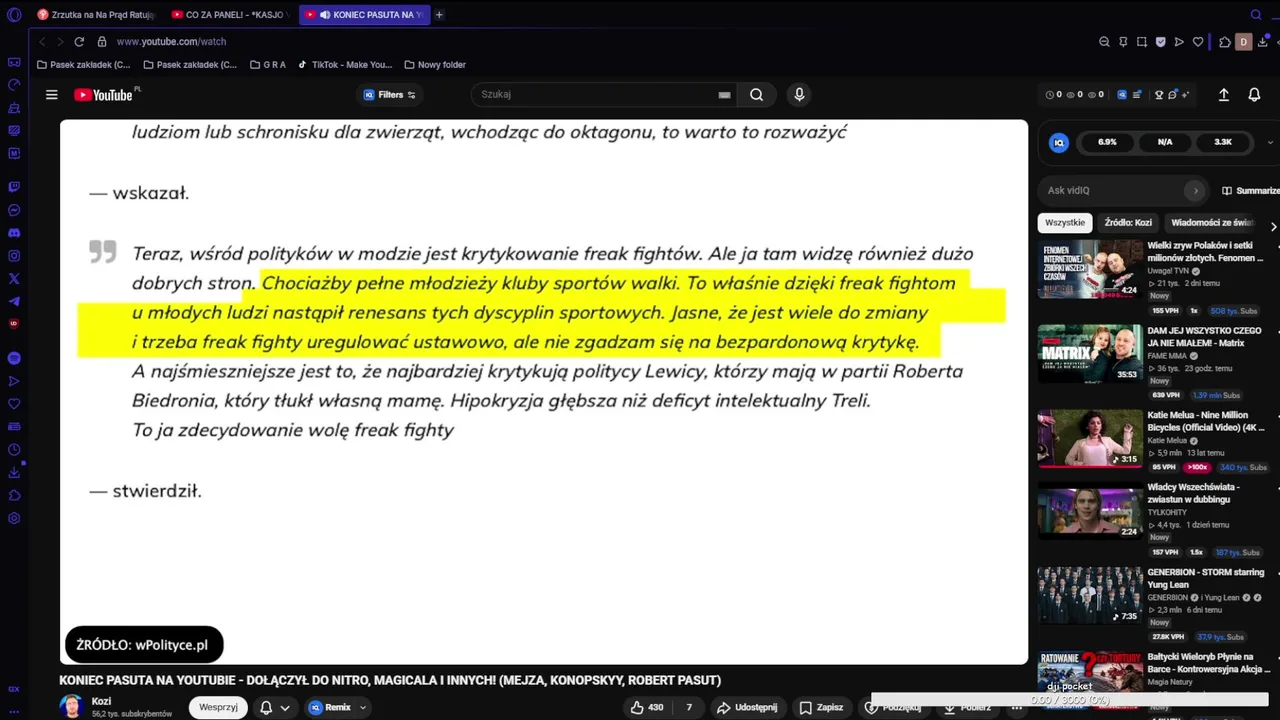Open X Twitter in sidebar
This screenshot has height=720, width=1280.
click(x=14, y=279)
